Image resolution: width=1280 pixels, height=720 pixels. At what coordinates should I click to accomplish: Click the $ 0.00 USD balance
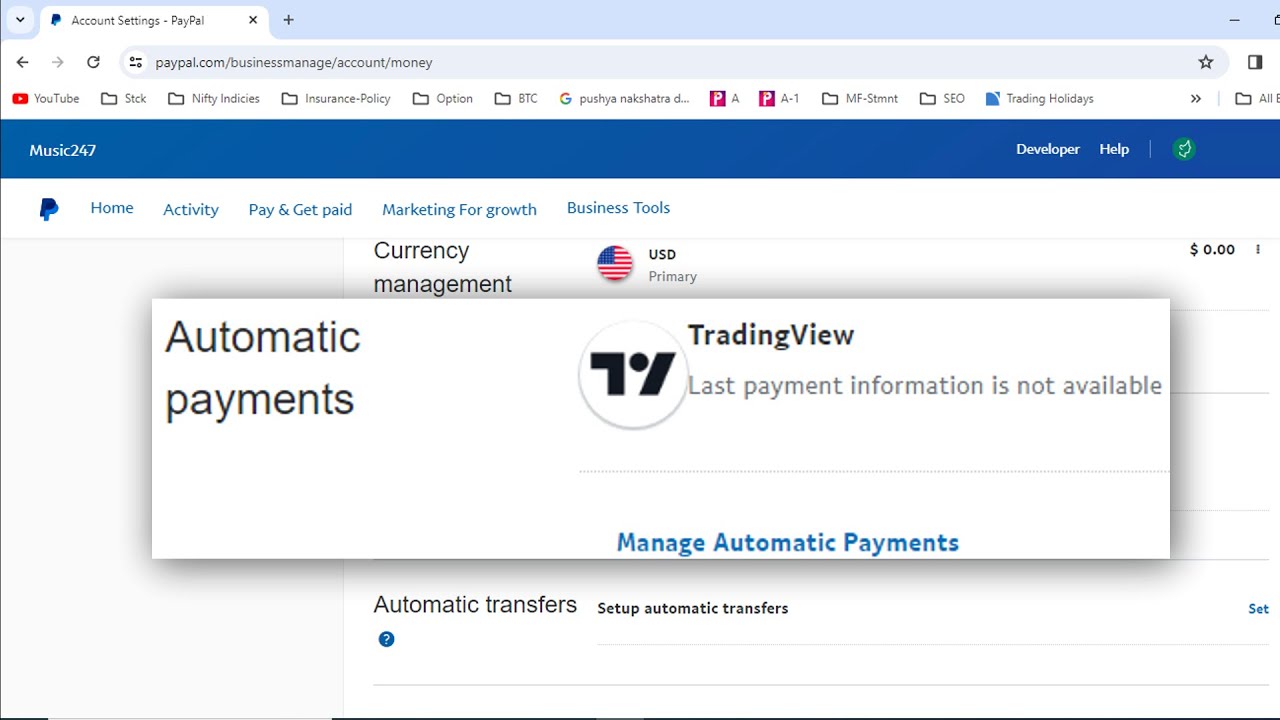pyautogui.click(x=1212, y=250)
